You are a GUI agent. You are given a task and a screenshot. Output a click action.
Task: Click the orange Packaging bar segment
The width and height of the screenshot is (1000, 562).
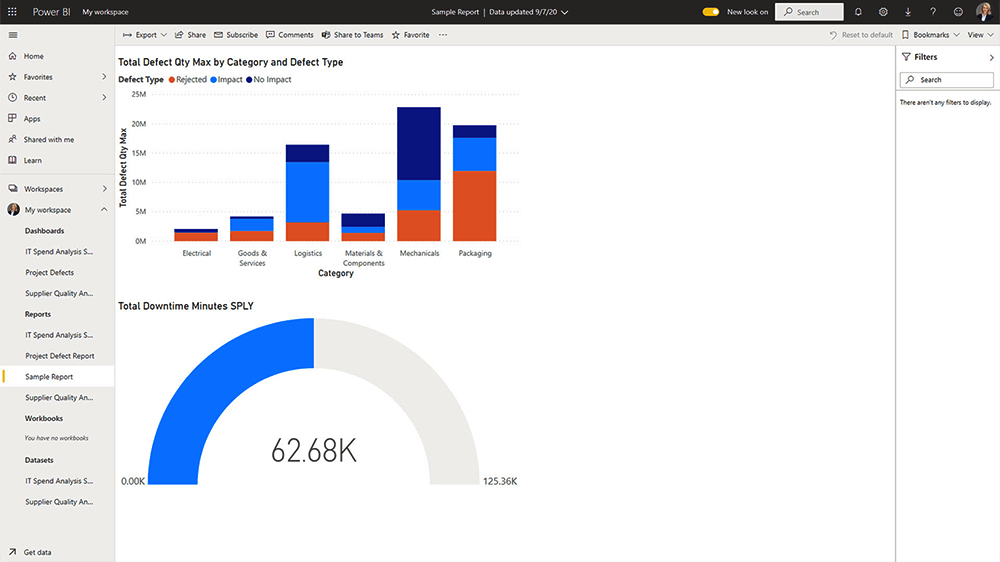[x=474, y=206]
